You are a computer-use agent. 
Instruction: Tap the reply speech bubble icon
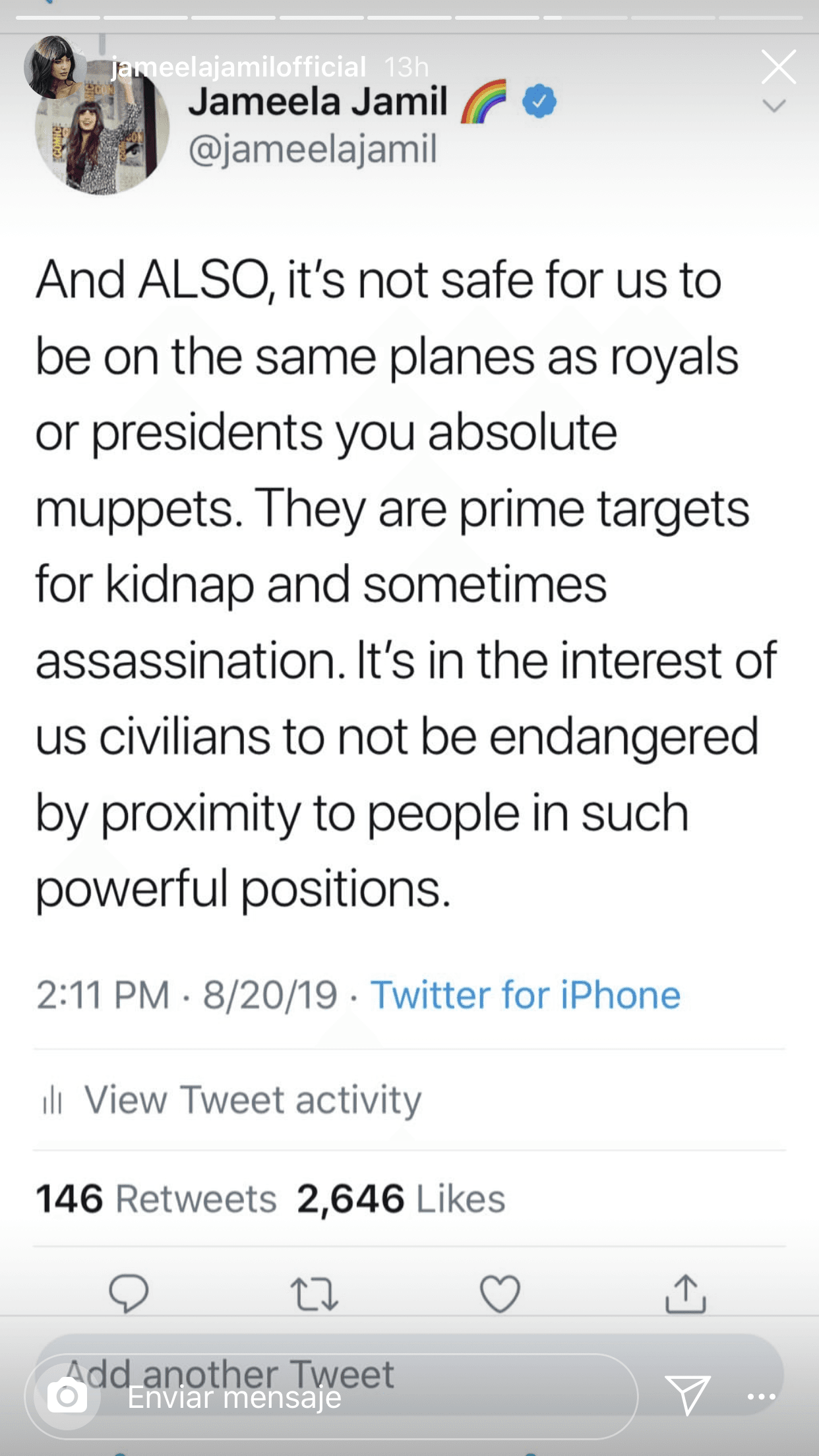(x=129, y=1293)
